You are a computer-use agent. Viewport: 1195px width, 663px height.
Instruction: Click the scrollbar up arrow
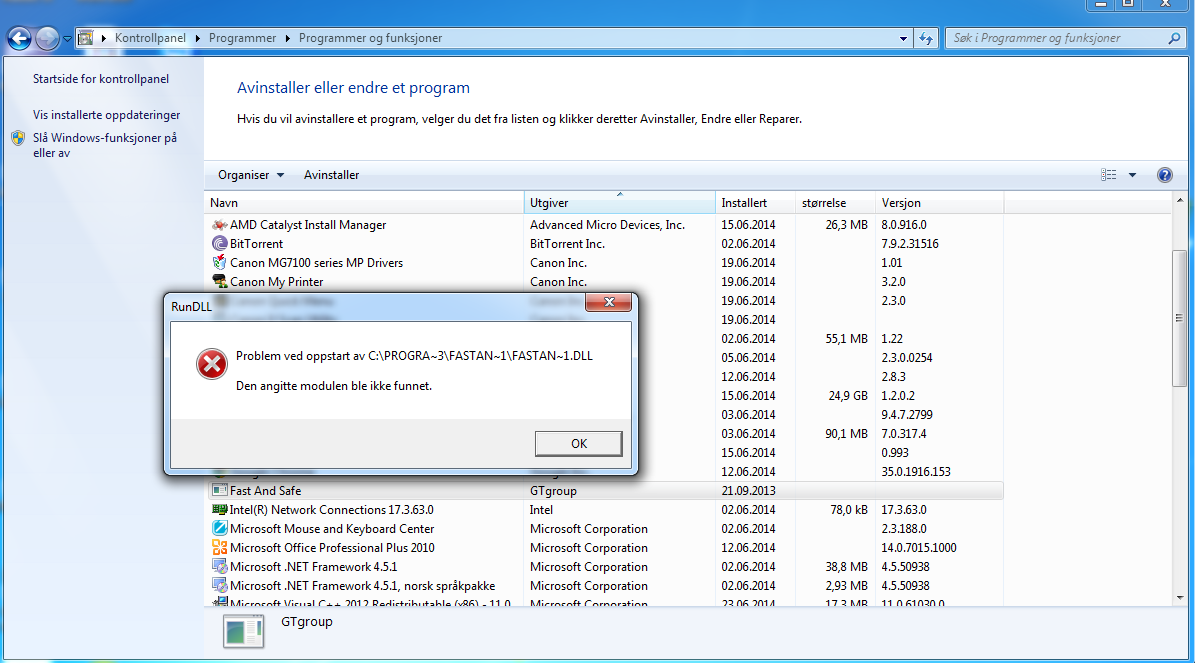1179,200
